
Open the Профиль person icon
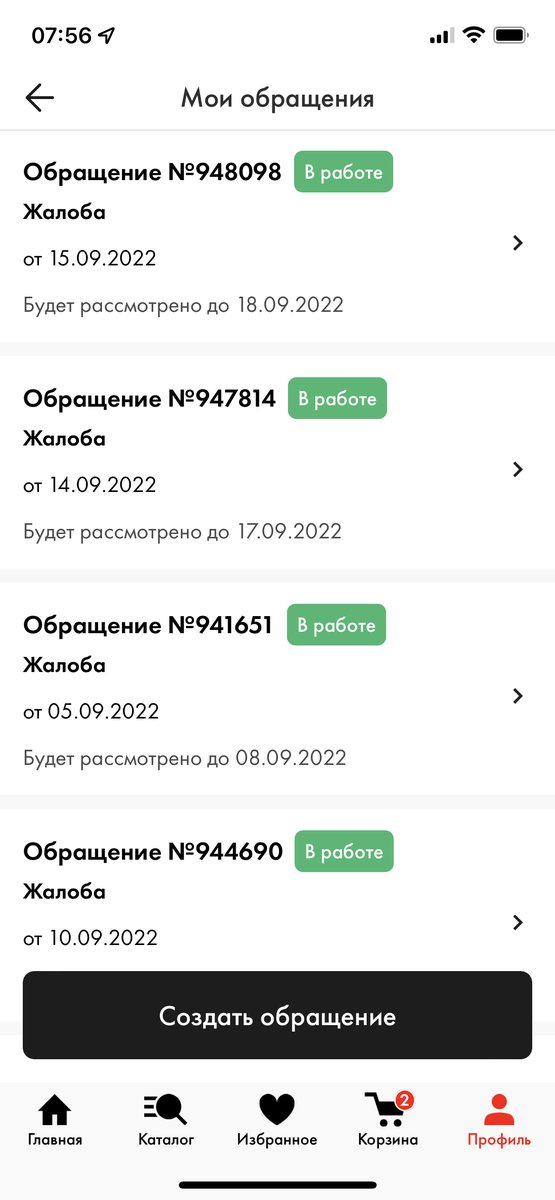pyautogui.click(x=499, y=1109)
